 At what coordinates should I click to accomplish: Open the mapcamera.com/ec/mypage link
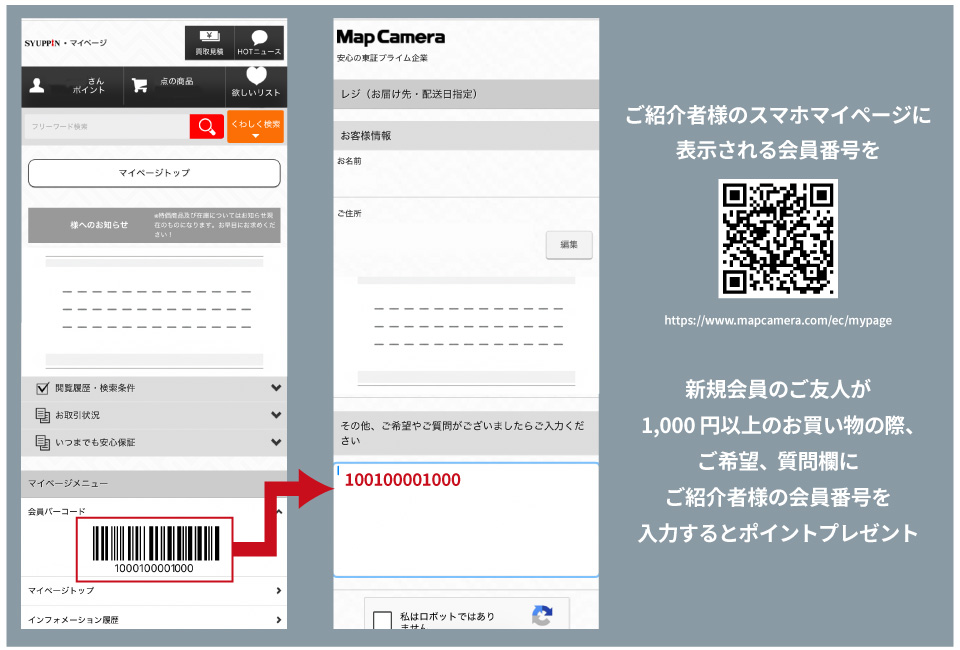point(781,320)
